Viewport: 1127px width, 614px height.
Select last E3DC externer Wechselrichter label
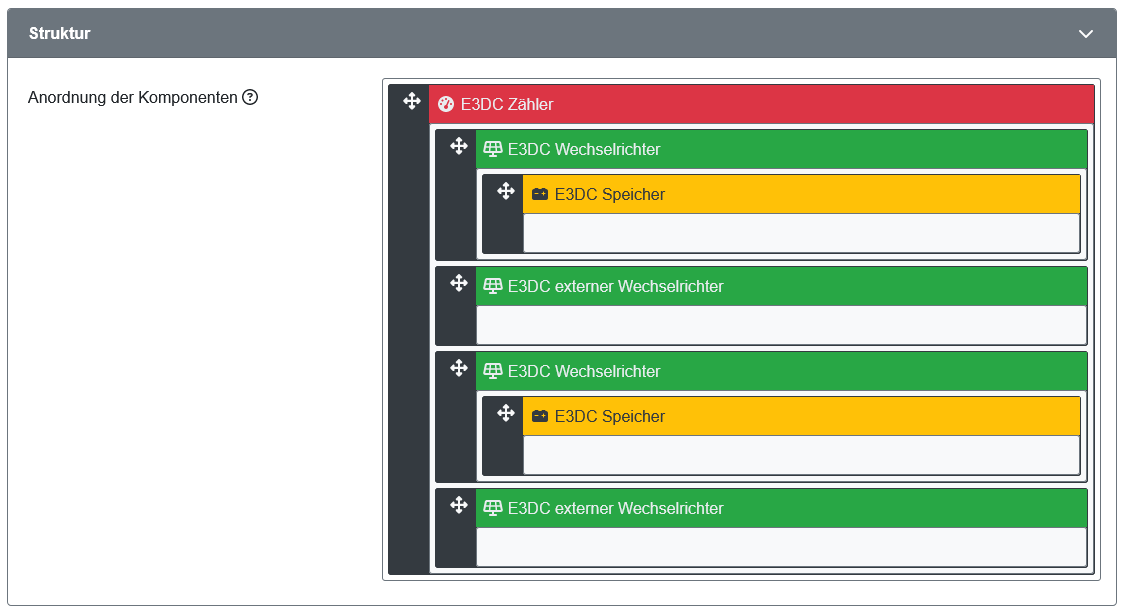coord(615,508)
